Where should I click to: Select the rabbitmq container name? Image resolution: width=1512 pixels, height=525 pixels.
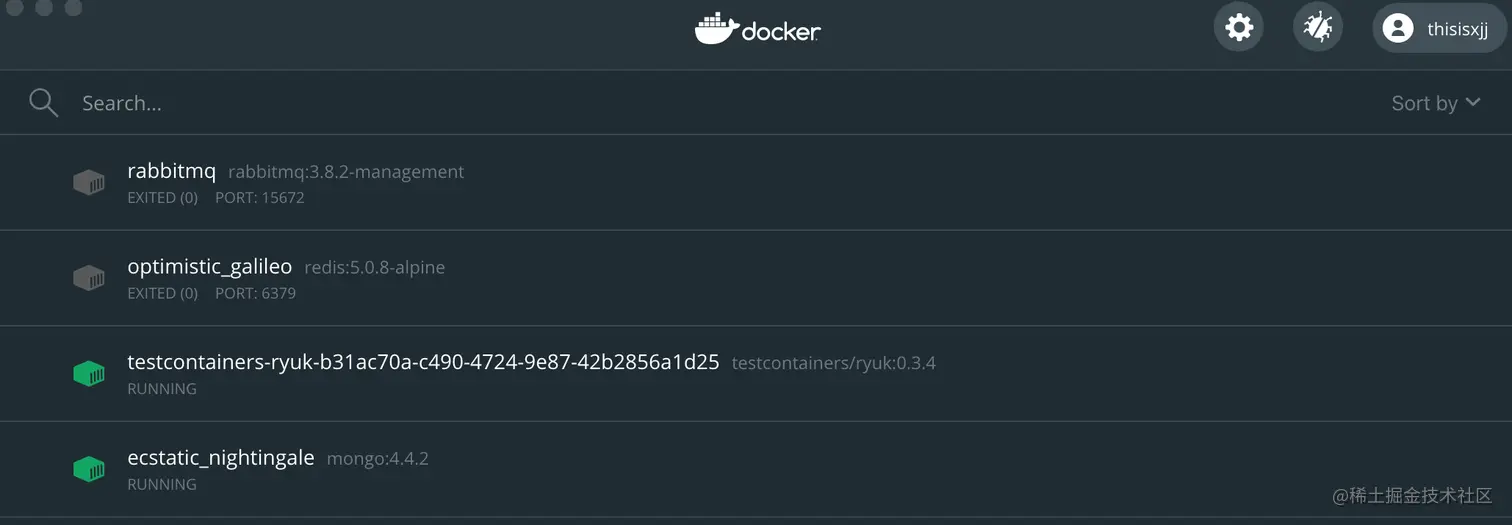click(x=172, y=171)
